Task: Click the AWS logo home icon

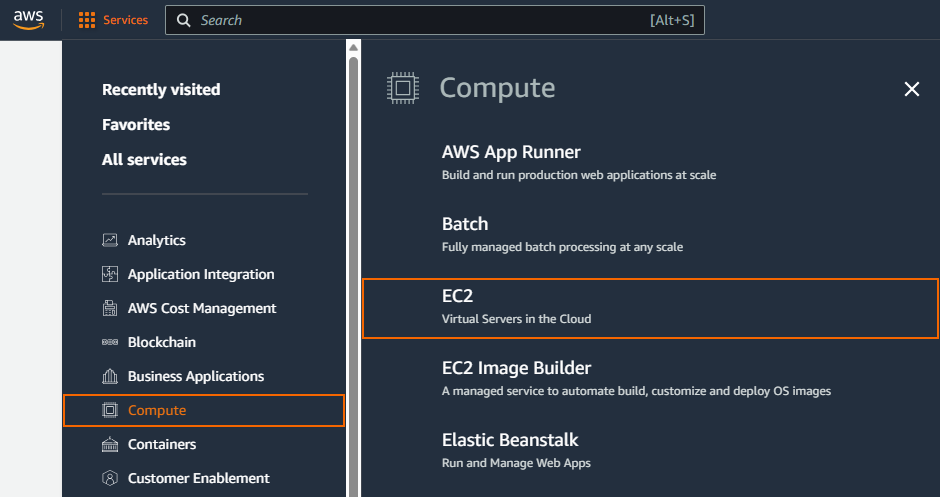Action: (x=28, y=20)
